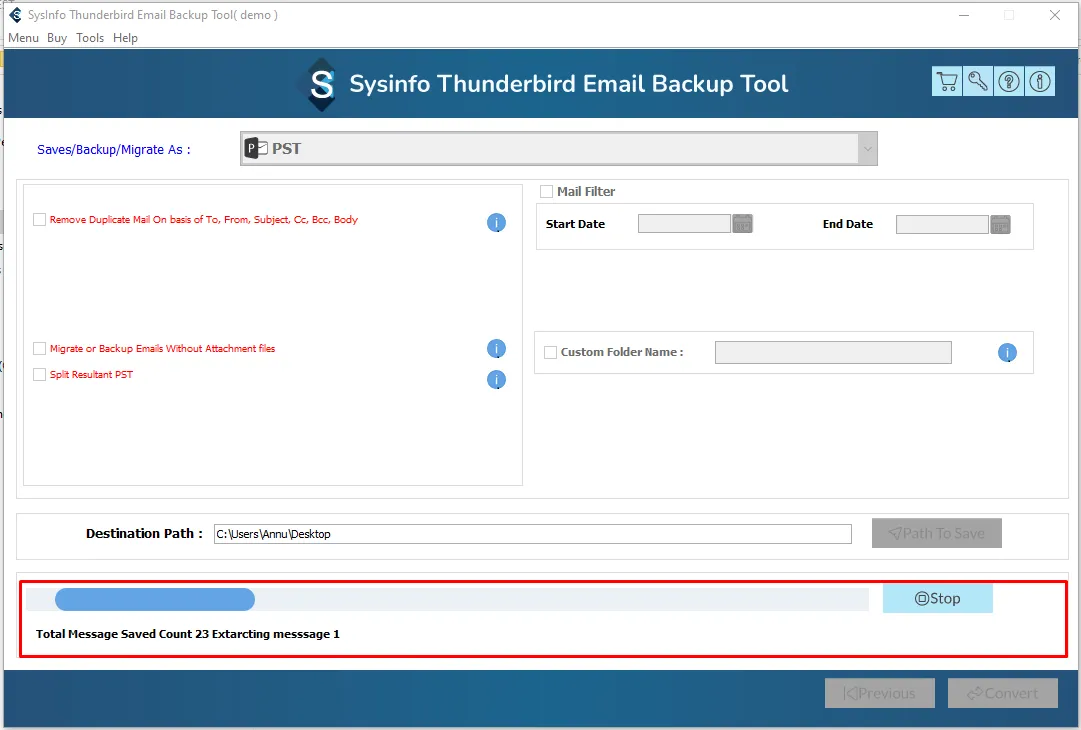The image size is (1081, 730).
Task: Click the Destination Path text field
Action: click(532, 534)
